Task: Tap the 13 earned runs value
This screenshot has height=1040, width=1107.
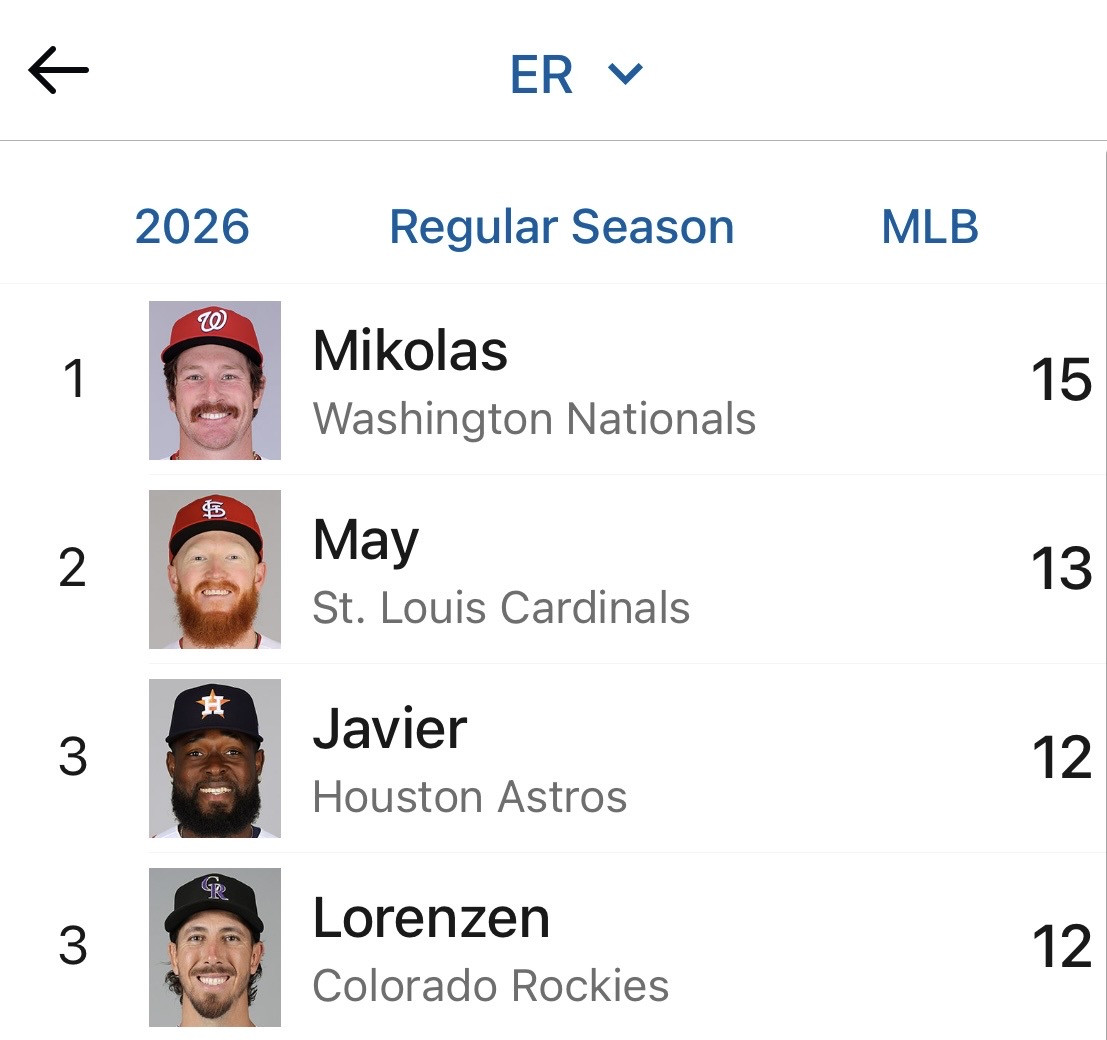Action: click(1061, 569)
